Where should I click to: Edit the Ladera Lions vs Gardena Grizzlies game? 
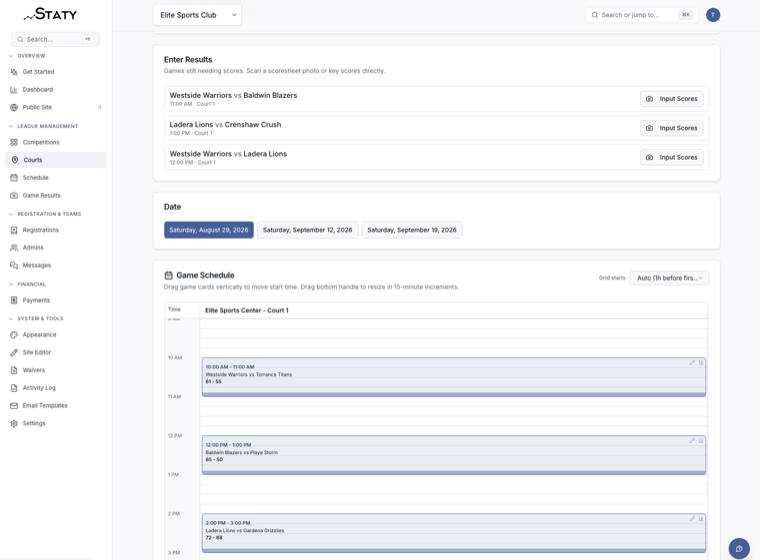(692, 519)
